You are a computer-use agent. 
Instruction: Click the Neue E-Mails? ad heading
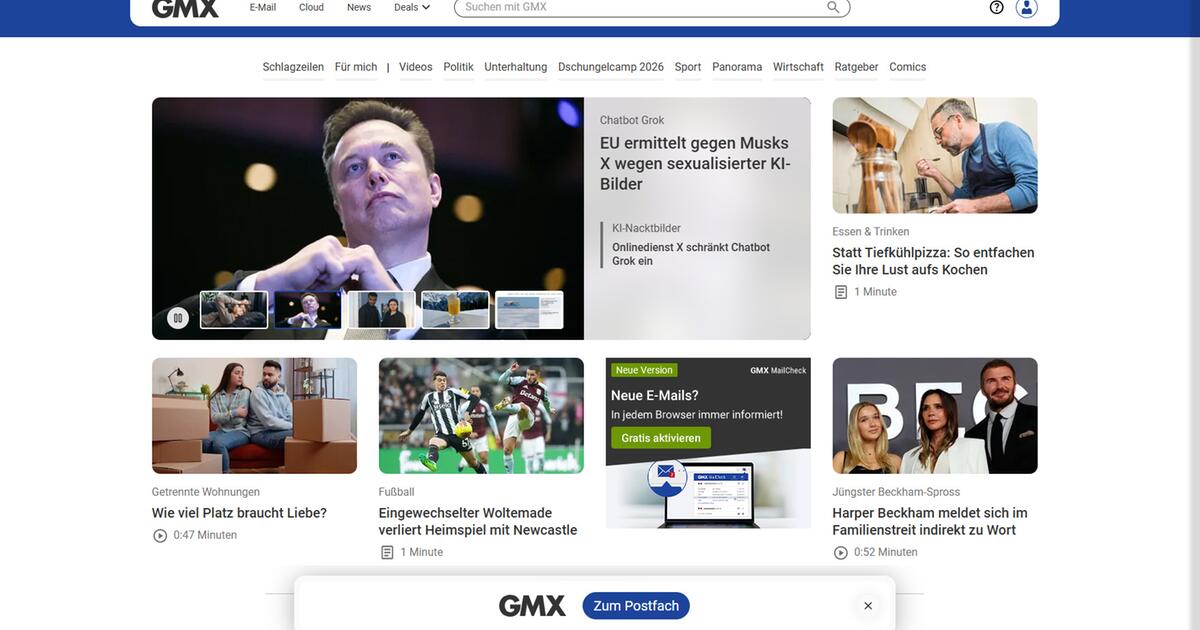(x=655, y=396)
